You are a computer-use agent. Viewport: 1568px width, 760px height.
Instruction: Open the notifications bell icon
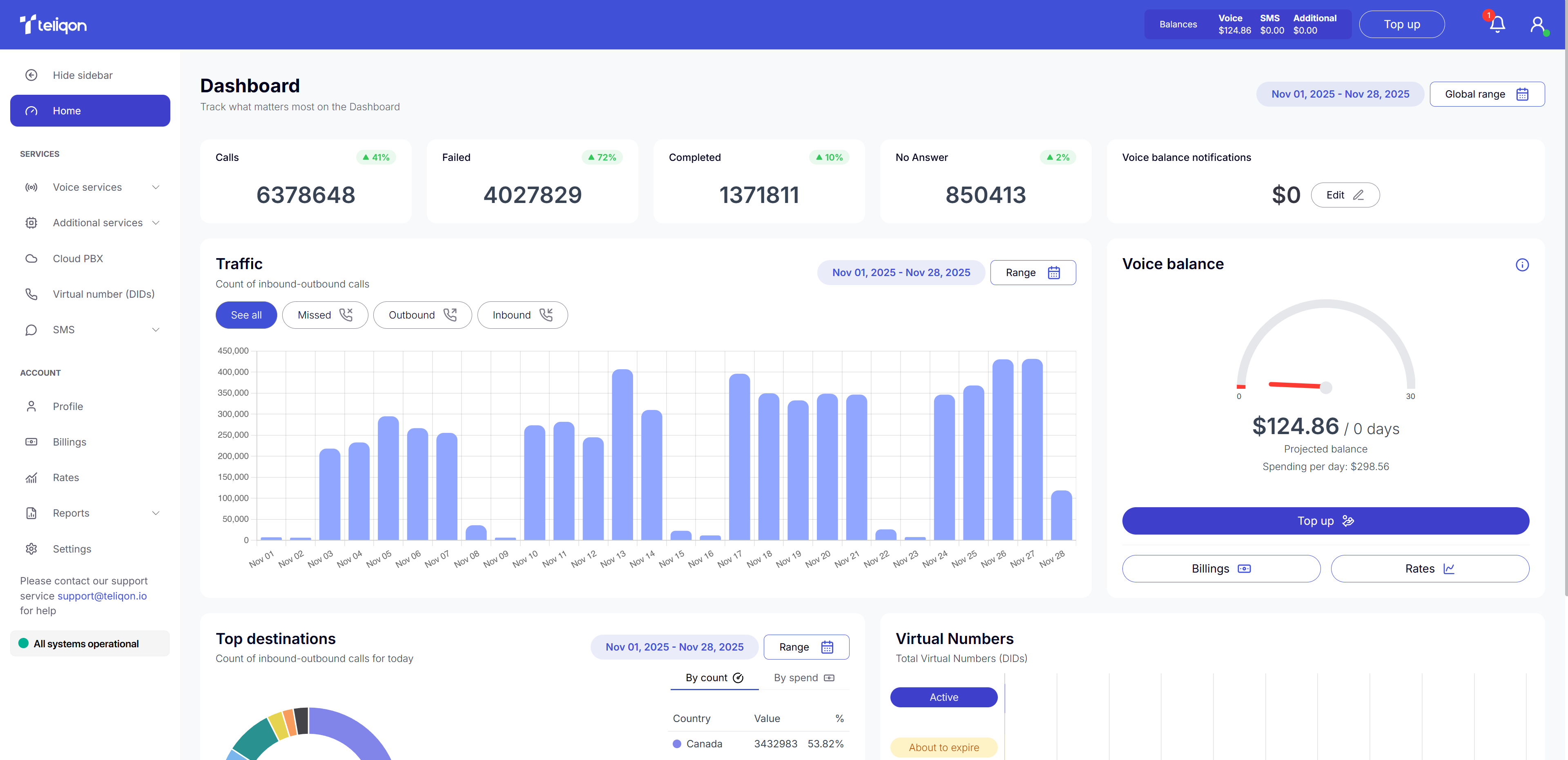click(x=1497, y=25)
